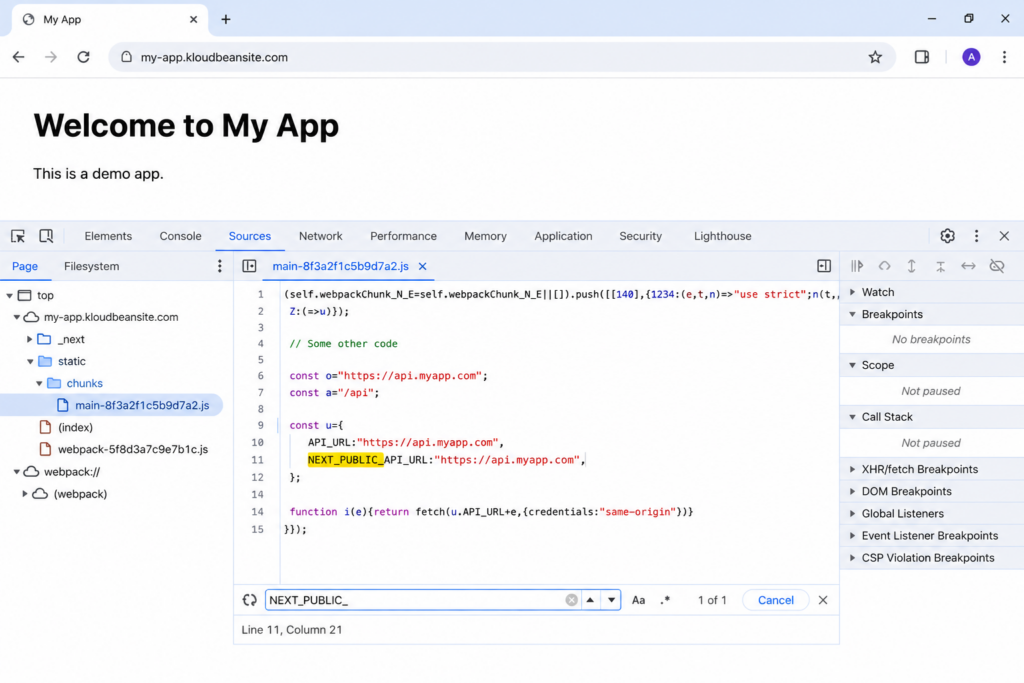Viewport: 1024px width, 683px height.
Task: Expand Event Listener Breakpoints section
Action: coord(852,536)
